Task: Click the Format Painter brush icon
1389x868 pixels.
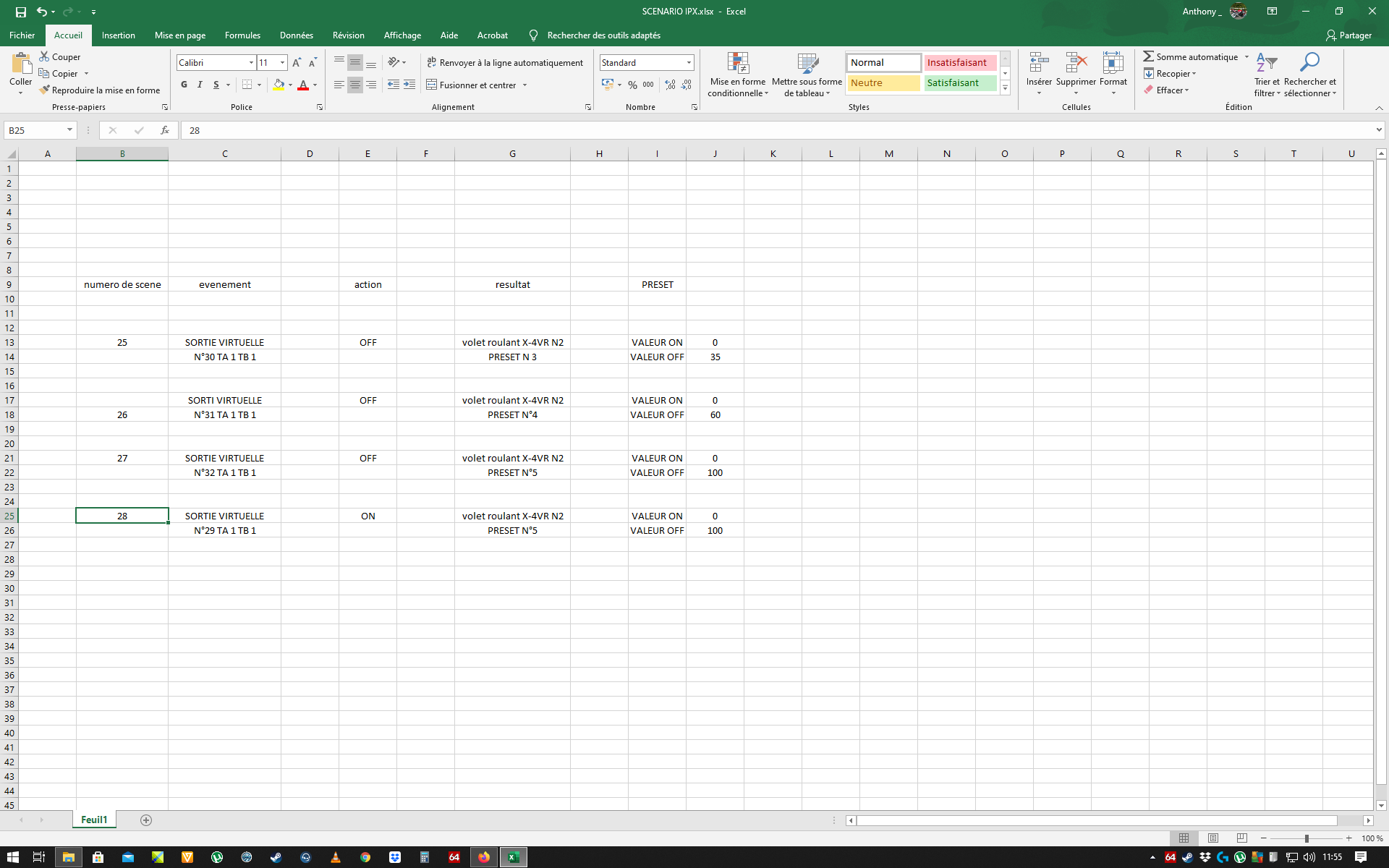Action: pyautogui.click(x=45, y=90)
